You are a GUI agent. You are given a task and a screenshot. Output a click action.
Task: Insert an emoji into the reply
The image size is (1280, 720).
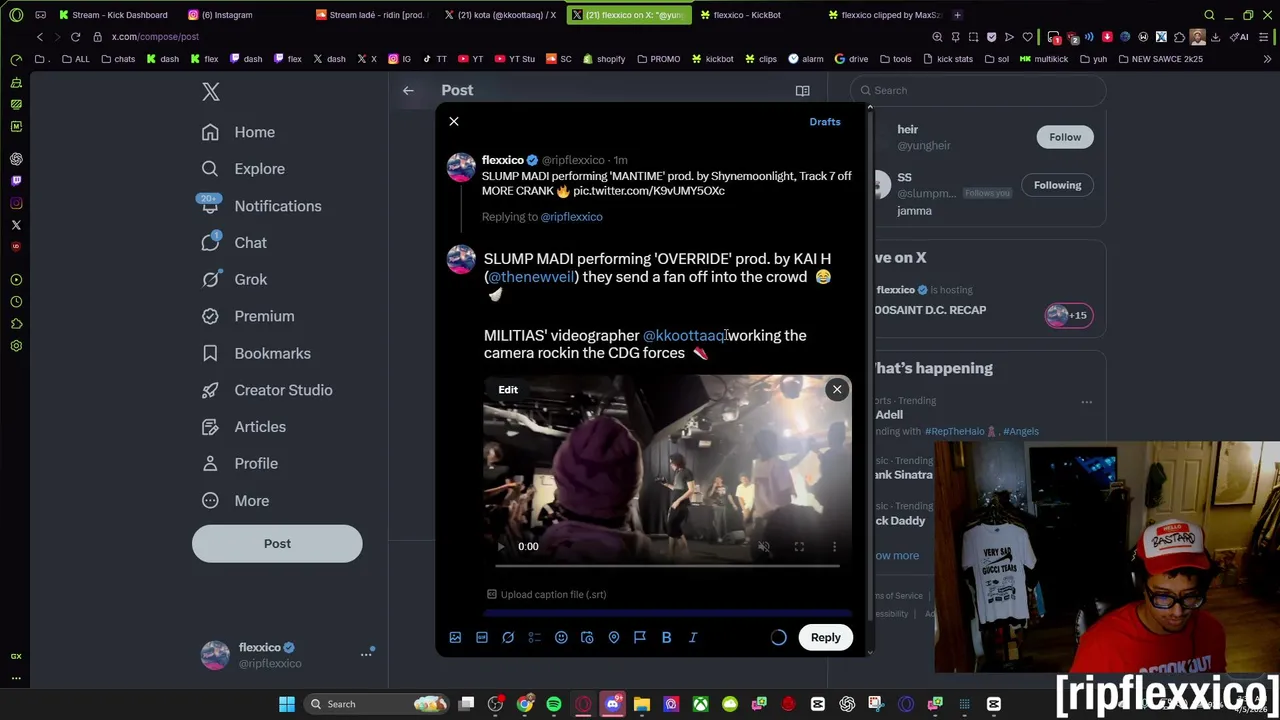(x=561, y=637)
